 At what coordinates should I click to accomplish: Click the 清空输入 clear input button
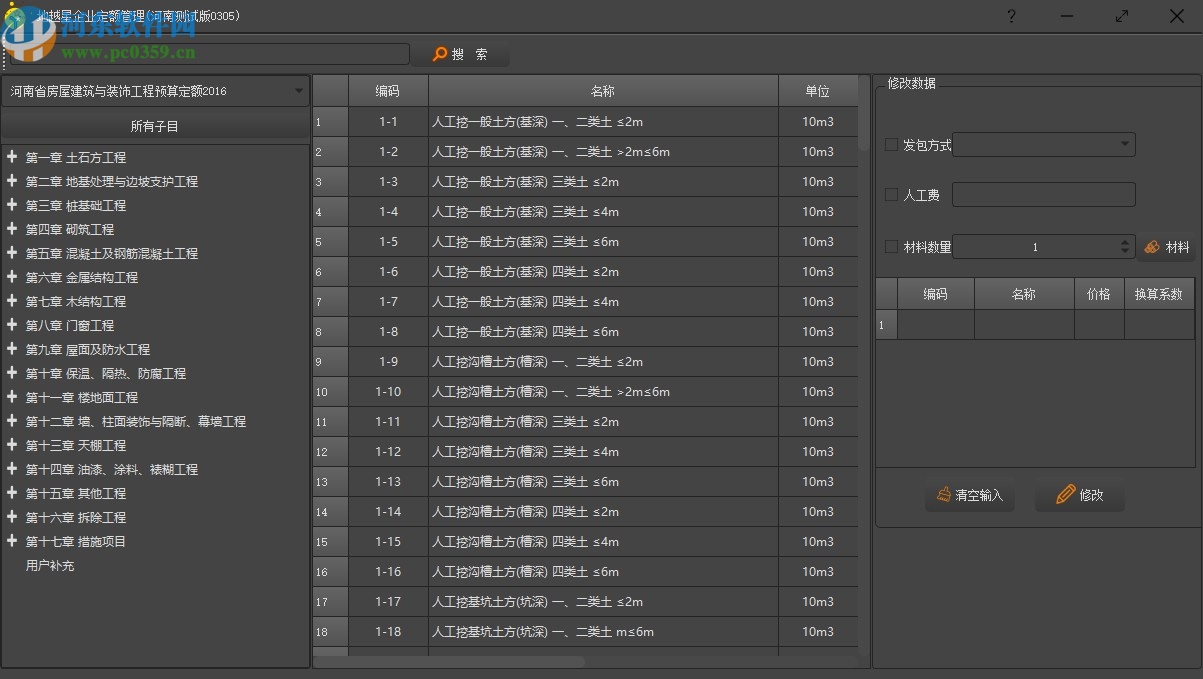pos(969,495)
